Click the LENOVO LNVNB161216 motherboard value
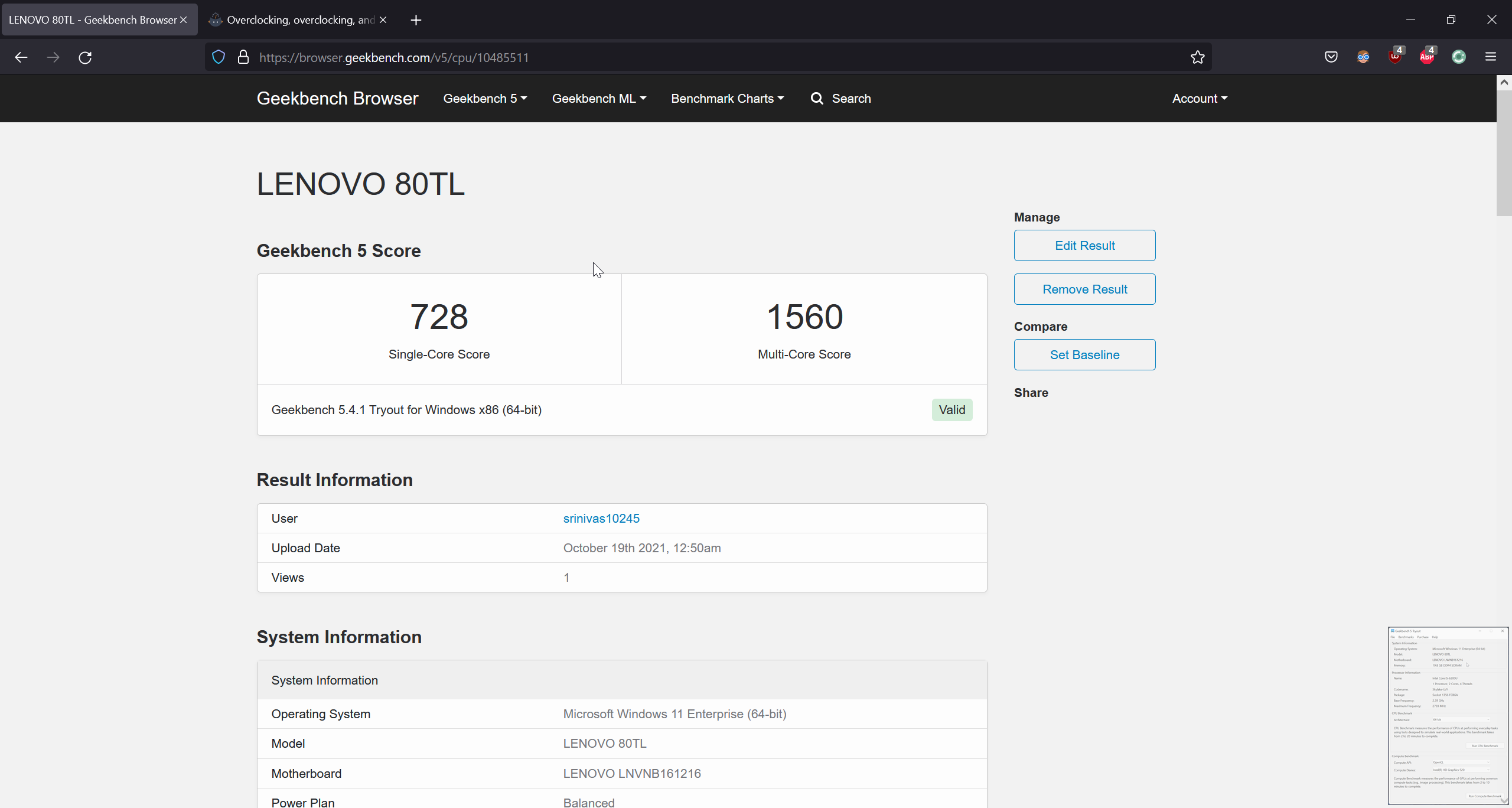This screenshot has width=1512, height=808. coord(632,774)
